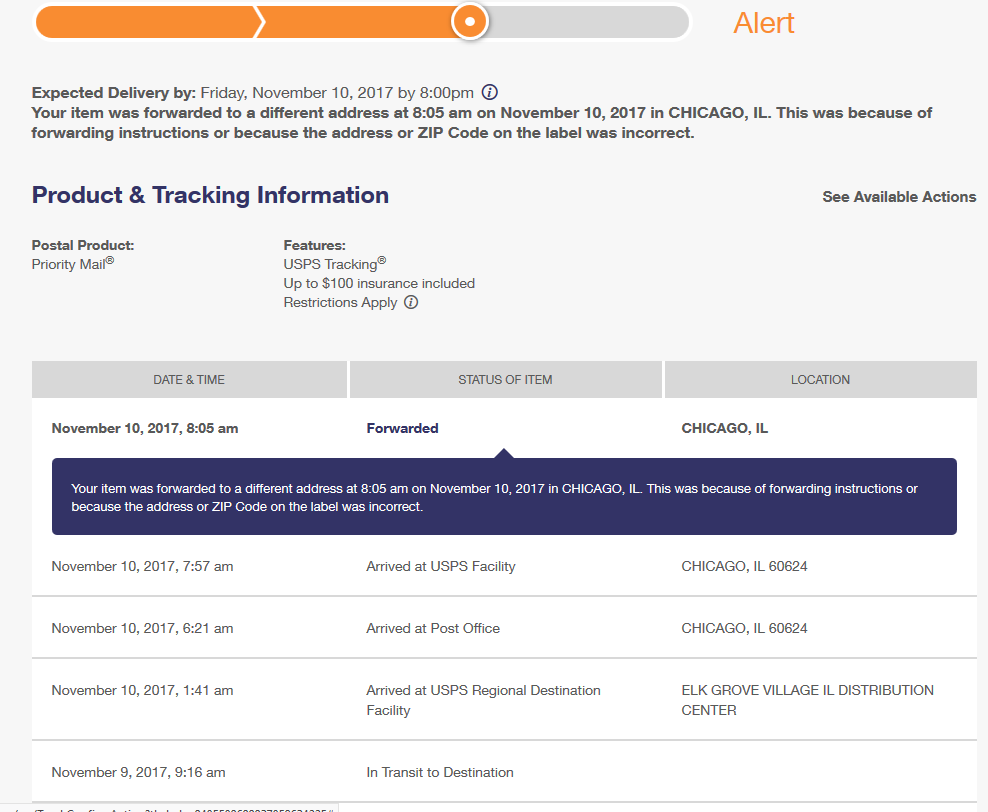Click the ELK GROVE VILLAGE distribution center location

[x=807, y=700]
